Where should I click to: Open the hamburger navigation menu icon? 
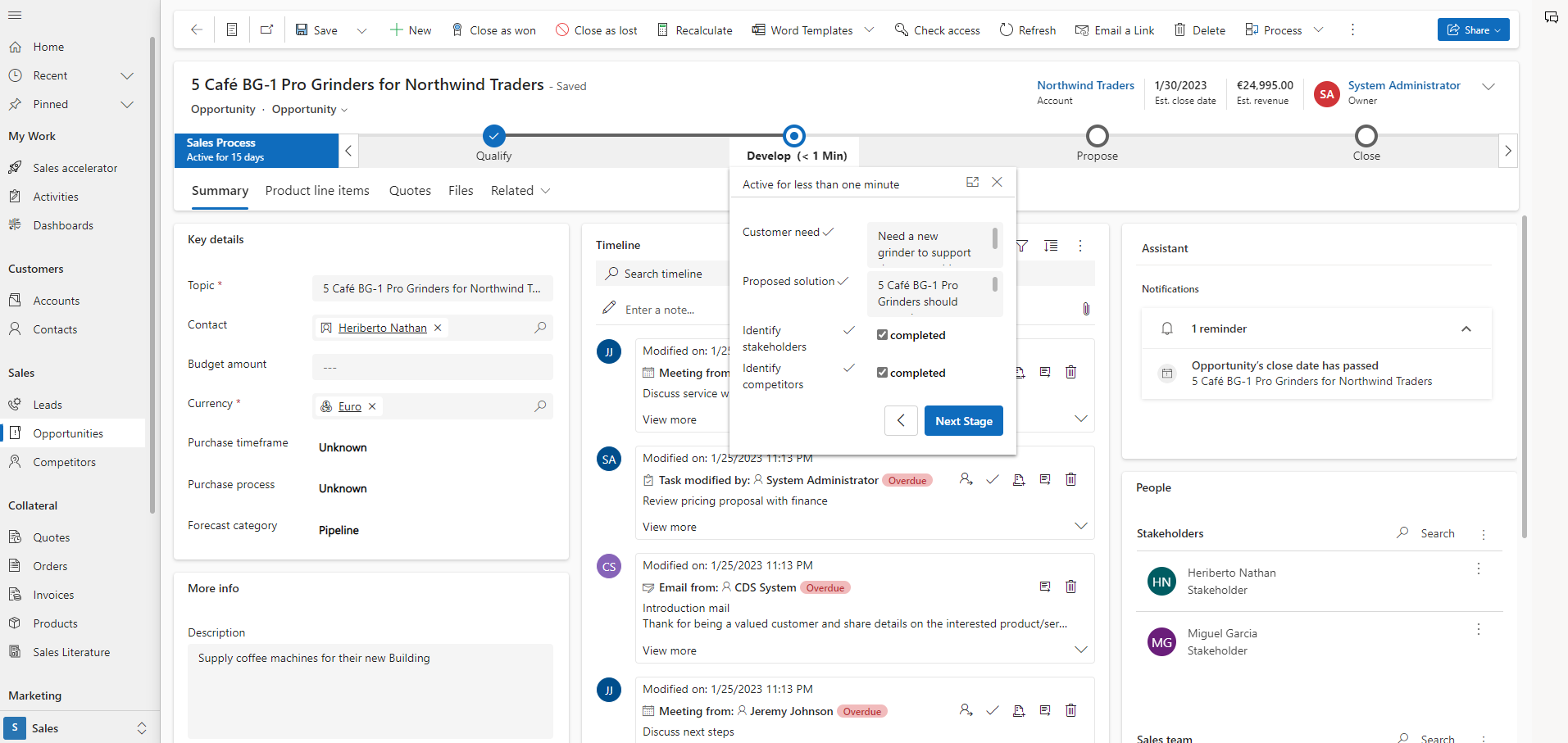tap(15, 15)
